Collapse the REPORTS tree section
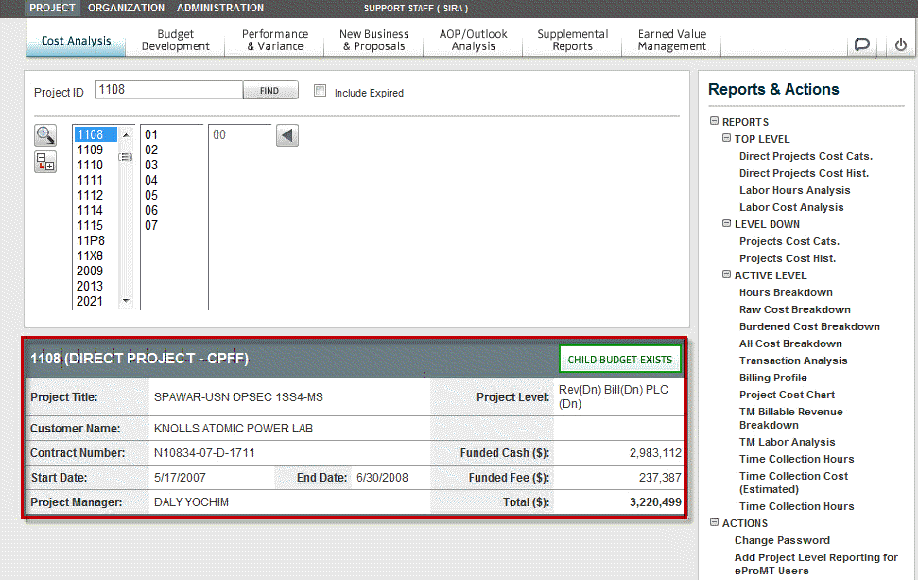This screenshot has height=580, width=918. [714, 121]
